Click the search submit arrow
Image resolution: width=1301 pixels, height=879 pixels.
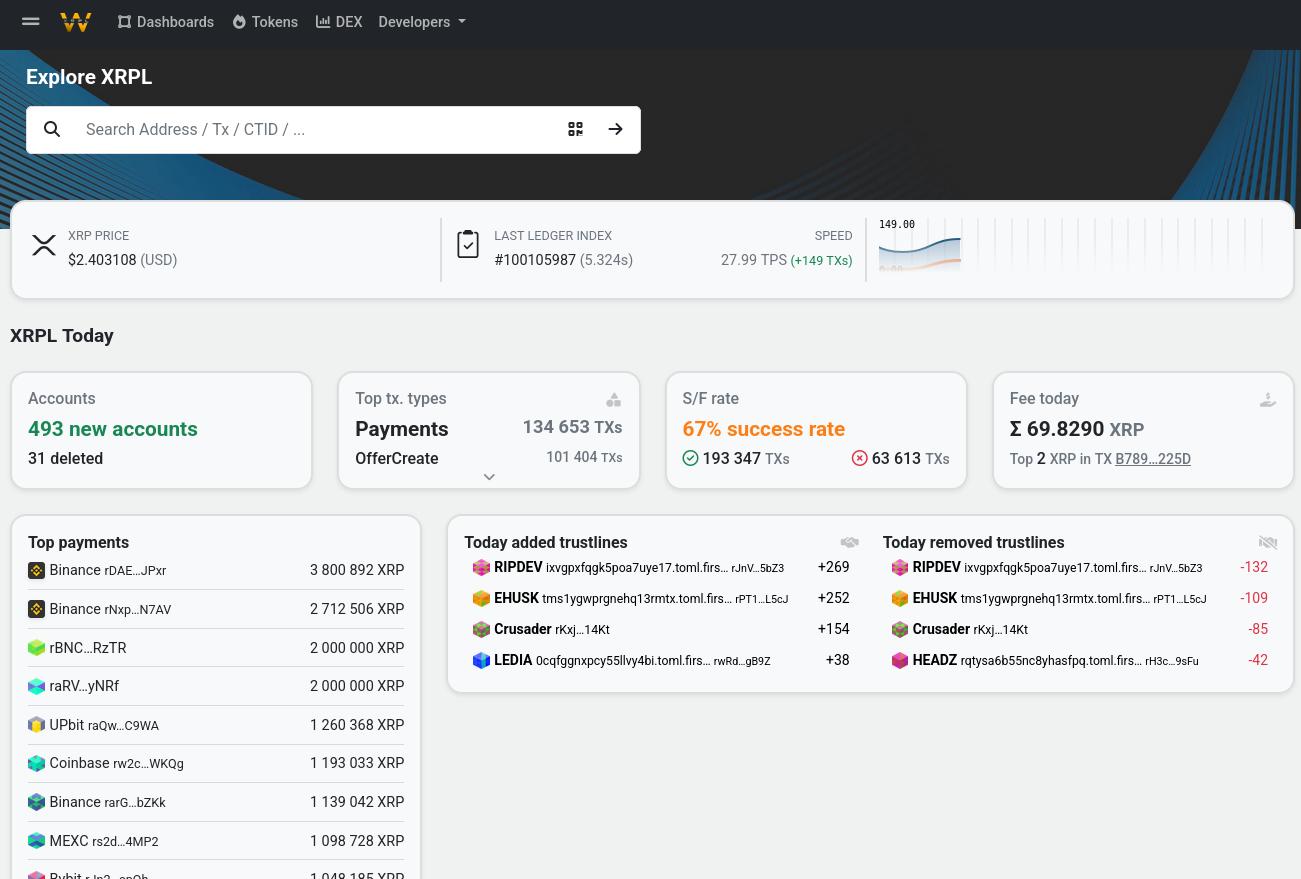point(615,129)
